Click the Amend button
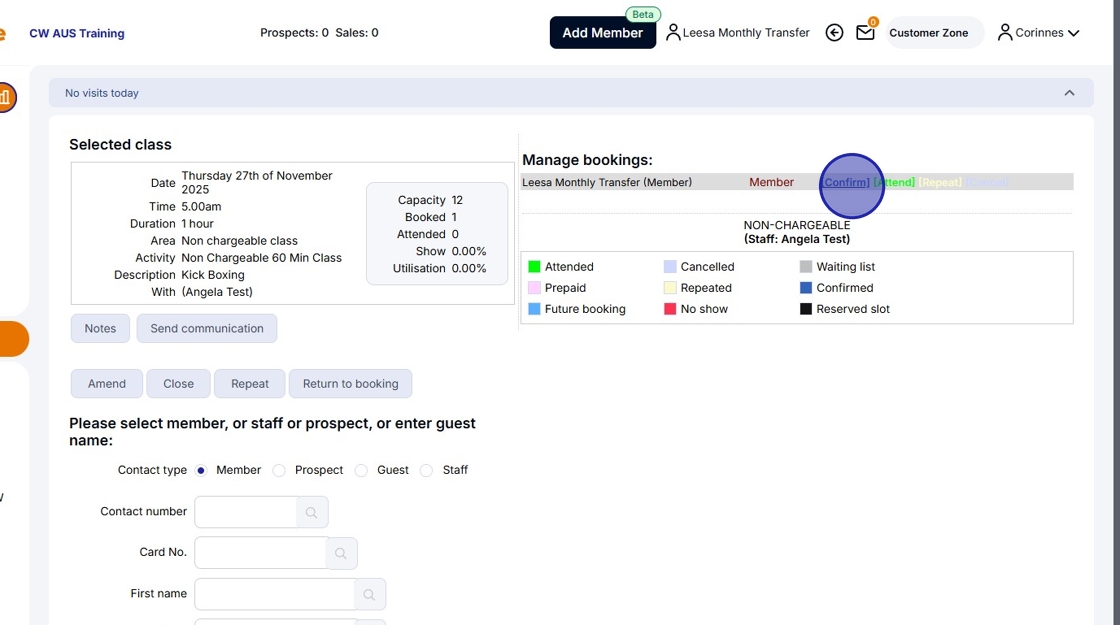 [x=106, y=384]
